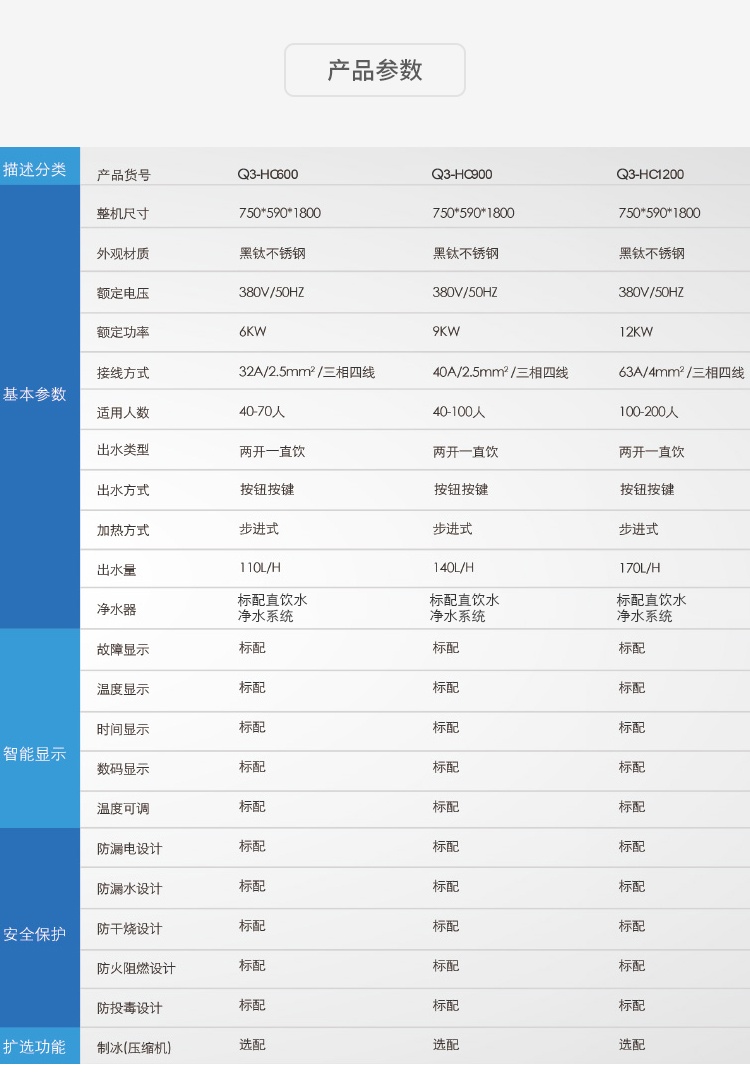Click the 100-200人 value
This screenshot has width=750, height=1077.
point(648,412)
